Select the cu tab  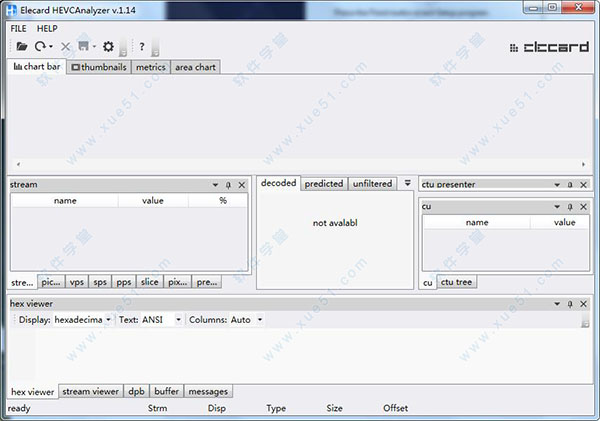point(427,282)
